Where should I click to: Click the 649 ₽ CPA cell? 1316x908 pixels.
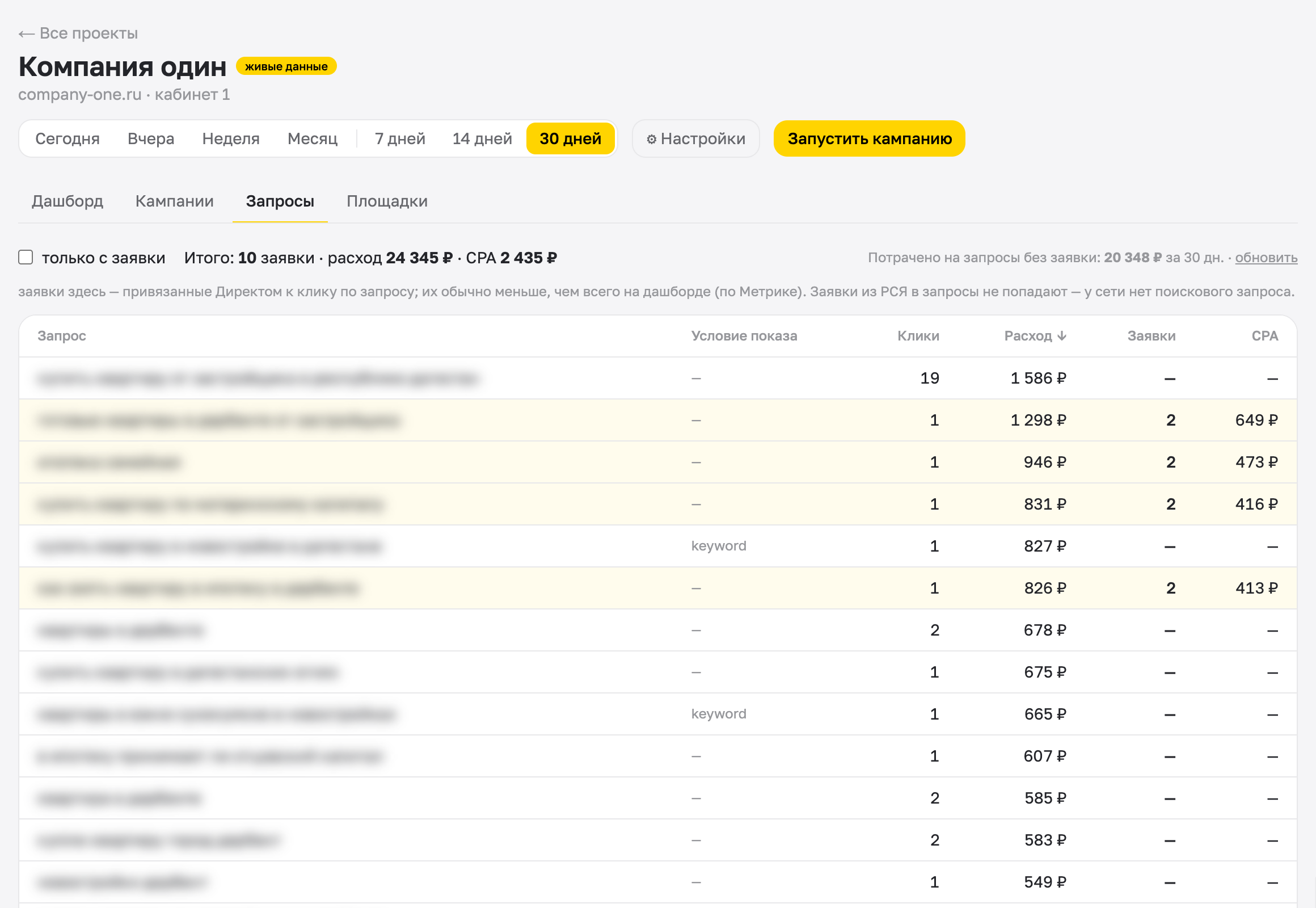coord(1256,420)
